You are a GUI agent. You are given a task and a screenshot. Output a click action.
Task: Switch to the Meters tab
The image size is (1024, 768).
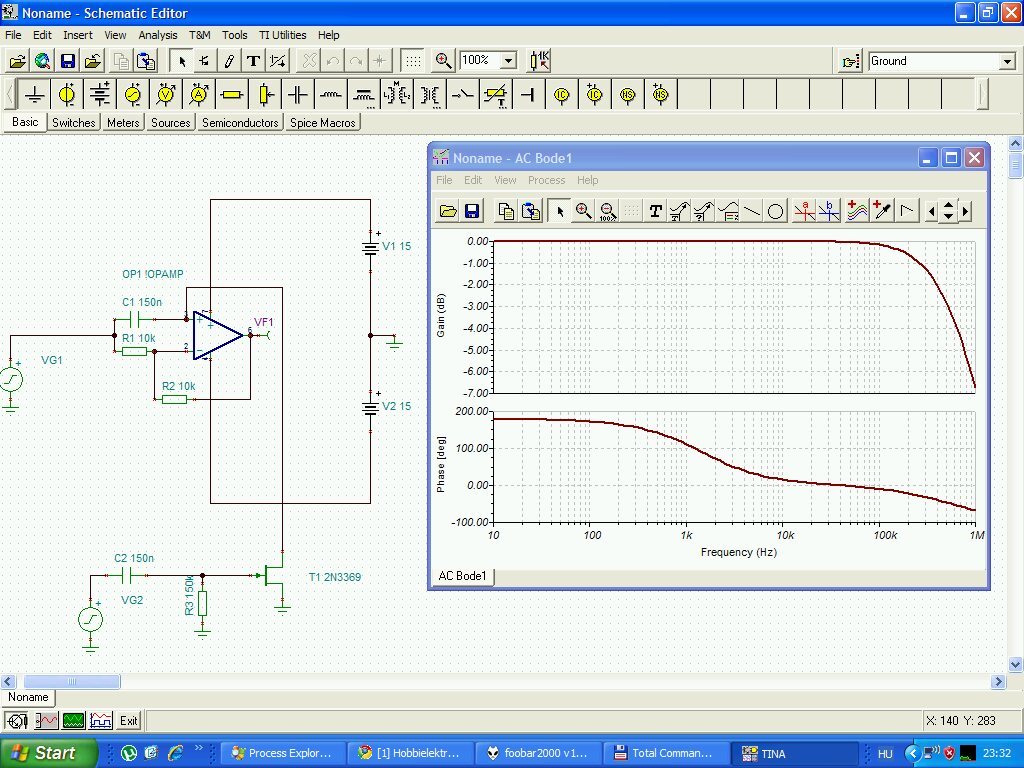coord(123,123)
